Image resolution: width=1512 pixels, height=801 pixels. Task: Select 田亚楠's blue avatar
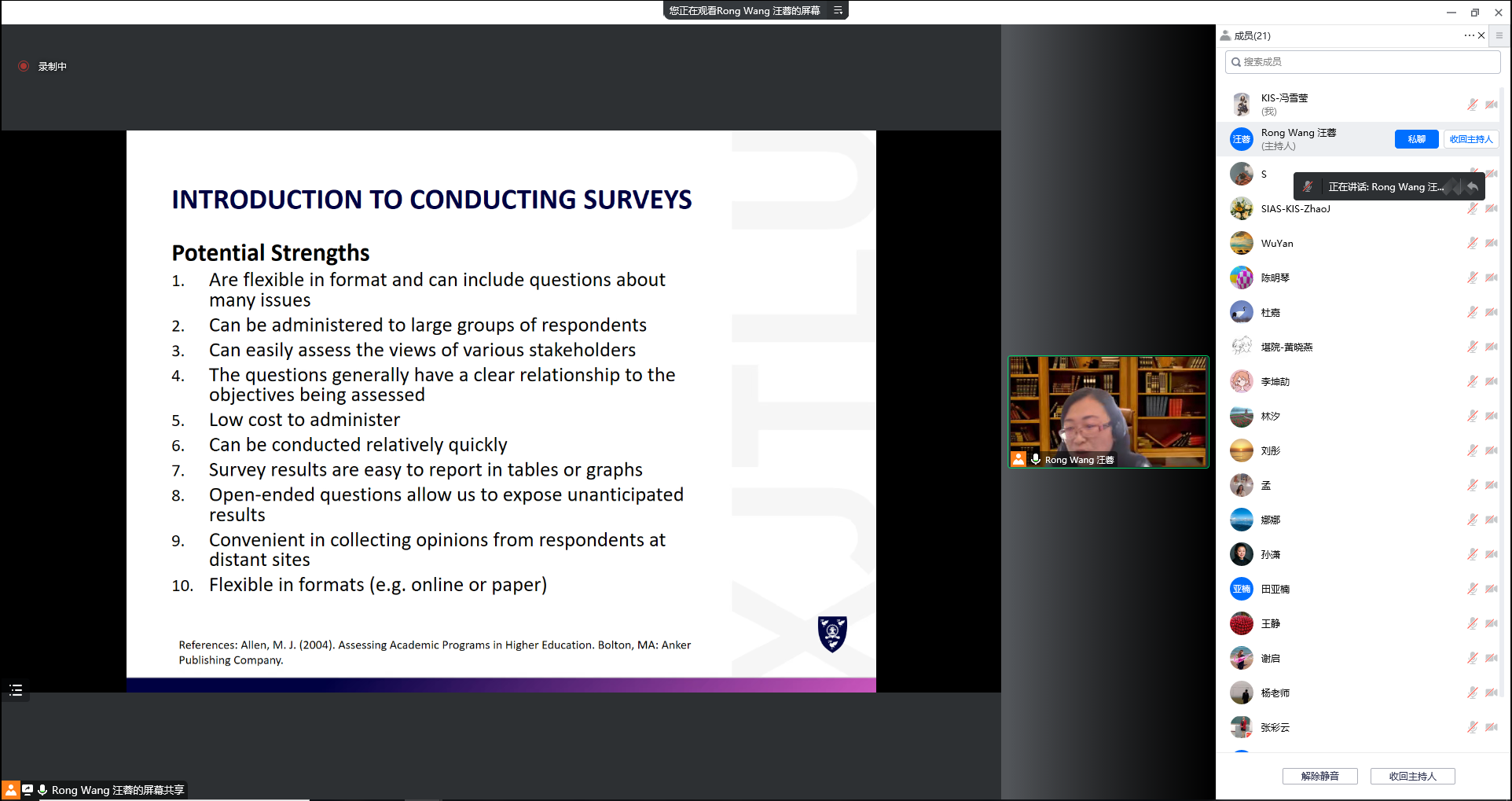tap(1242, 589)
